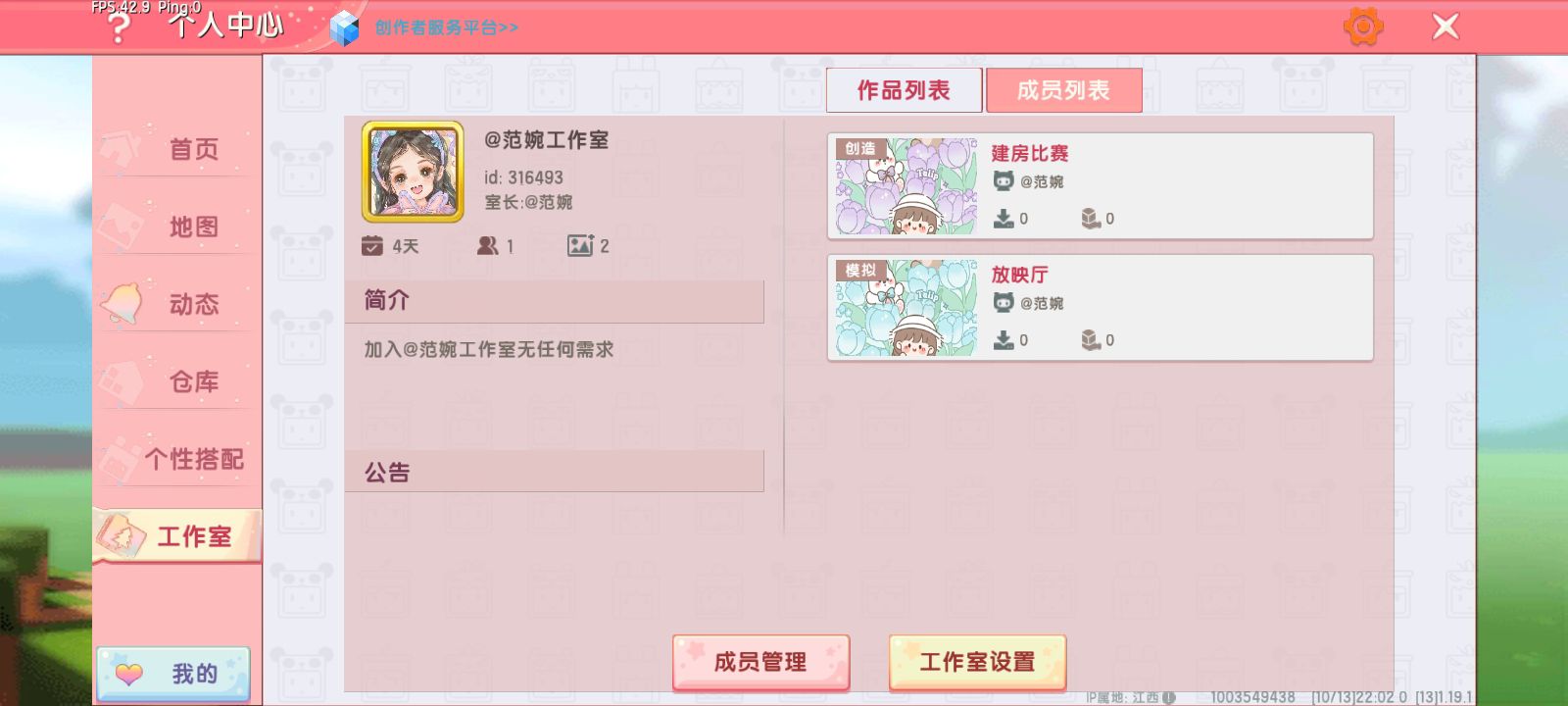Switch to the 成员列表 tab

(1063, 90)
